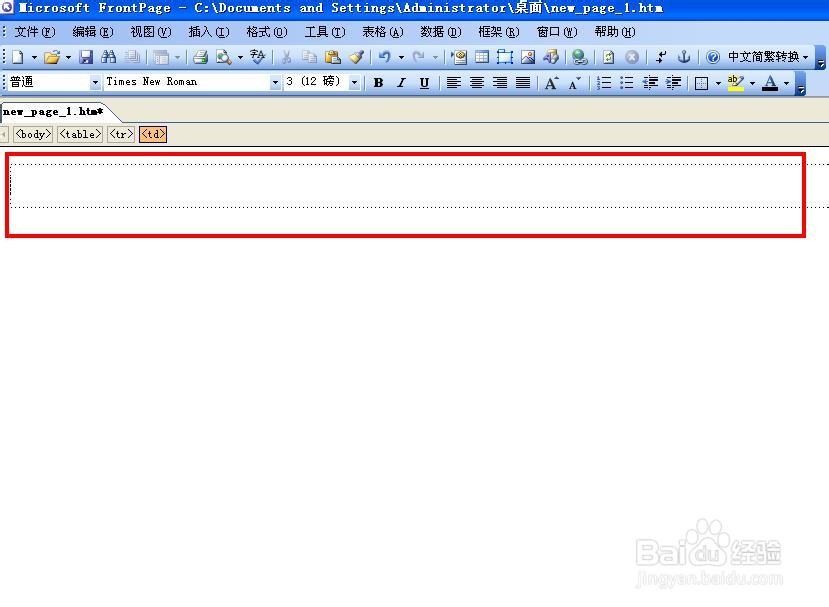Switch to the new_page_1.htm tab
The width and height of the screenshot is (829, 607).
pyautogui.click(x=53, y=112)
